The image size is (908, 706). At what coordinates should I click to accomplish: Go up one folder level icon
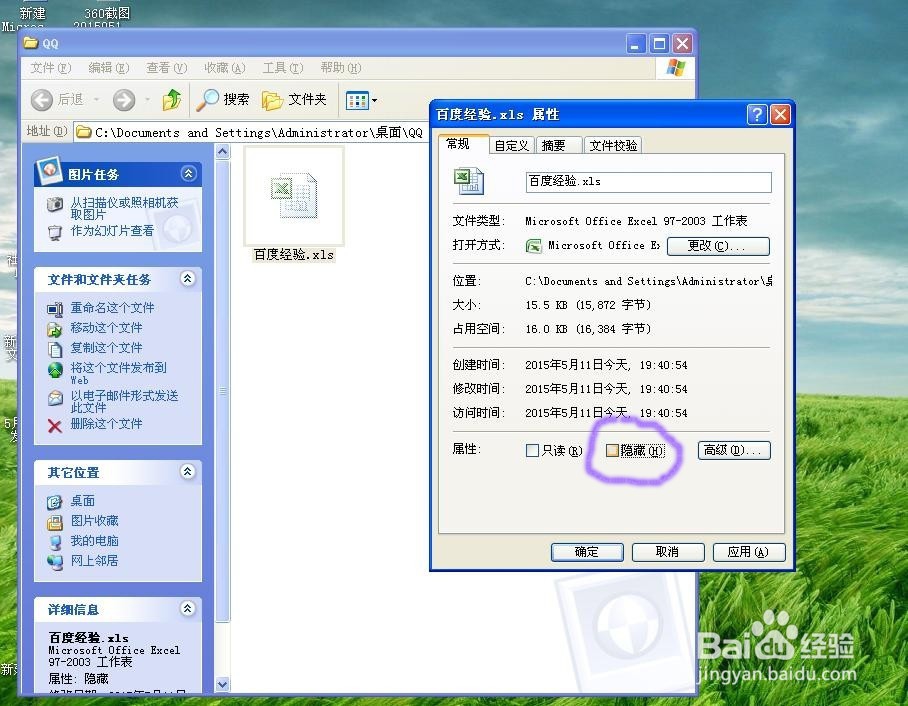(x=171, y=100)
